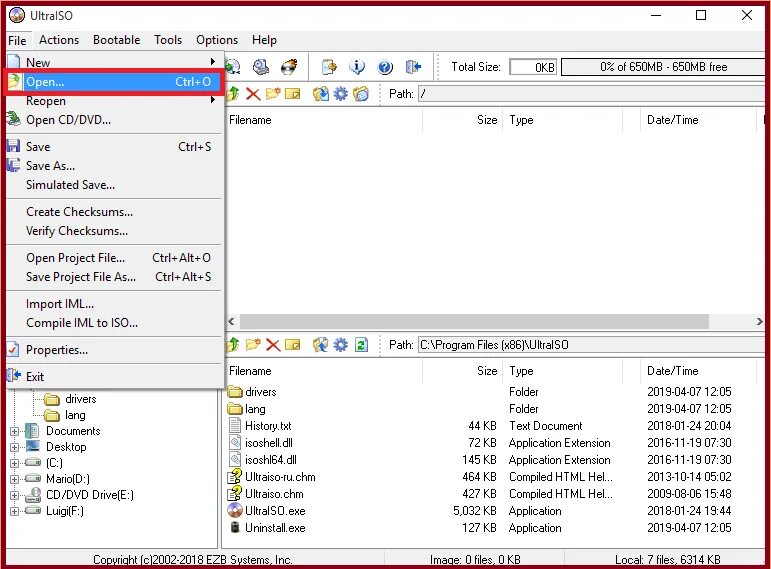Image resolution: width=771 pixels, height=569 pixels.
Task: Click the Burn CD/DVD Image flame disc icon
Action: coord(289,67)
